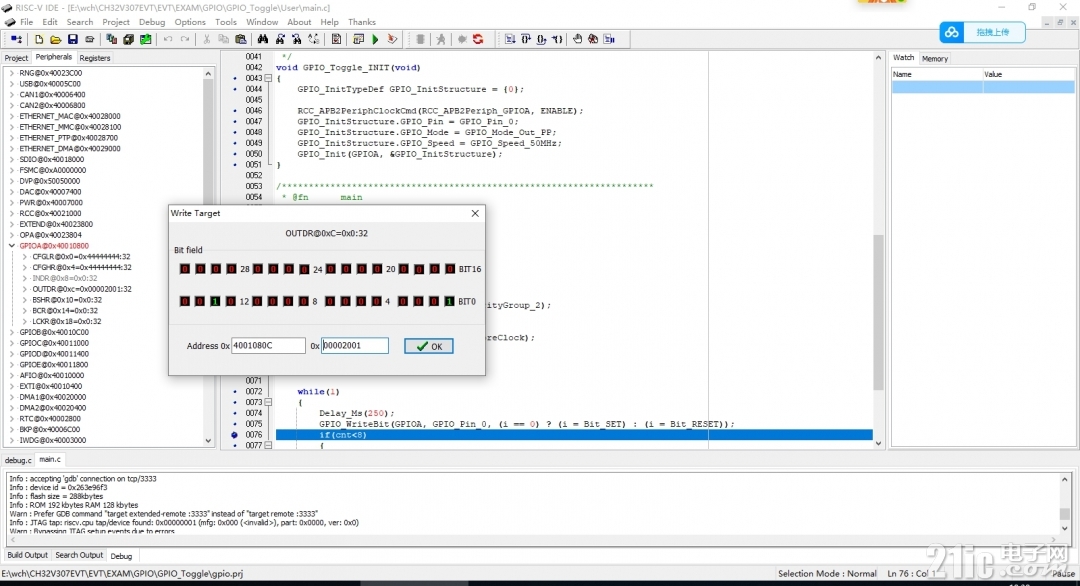Toggle bit 4 left of label 4
The image size is (1080, 586).
[x=377, y=302]
